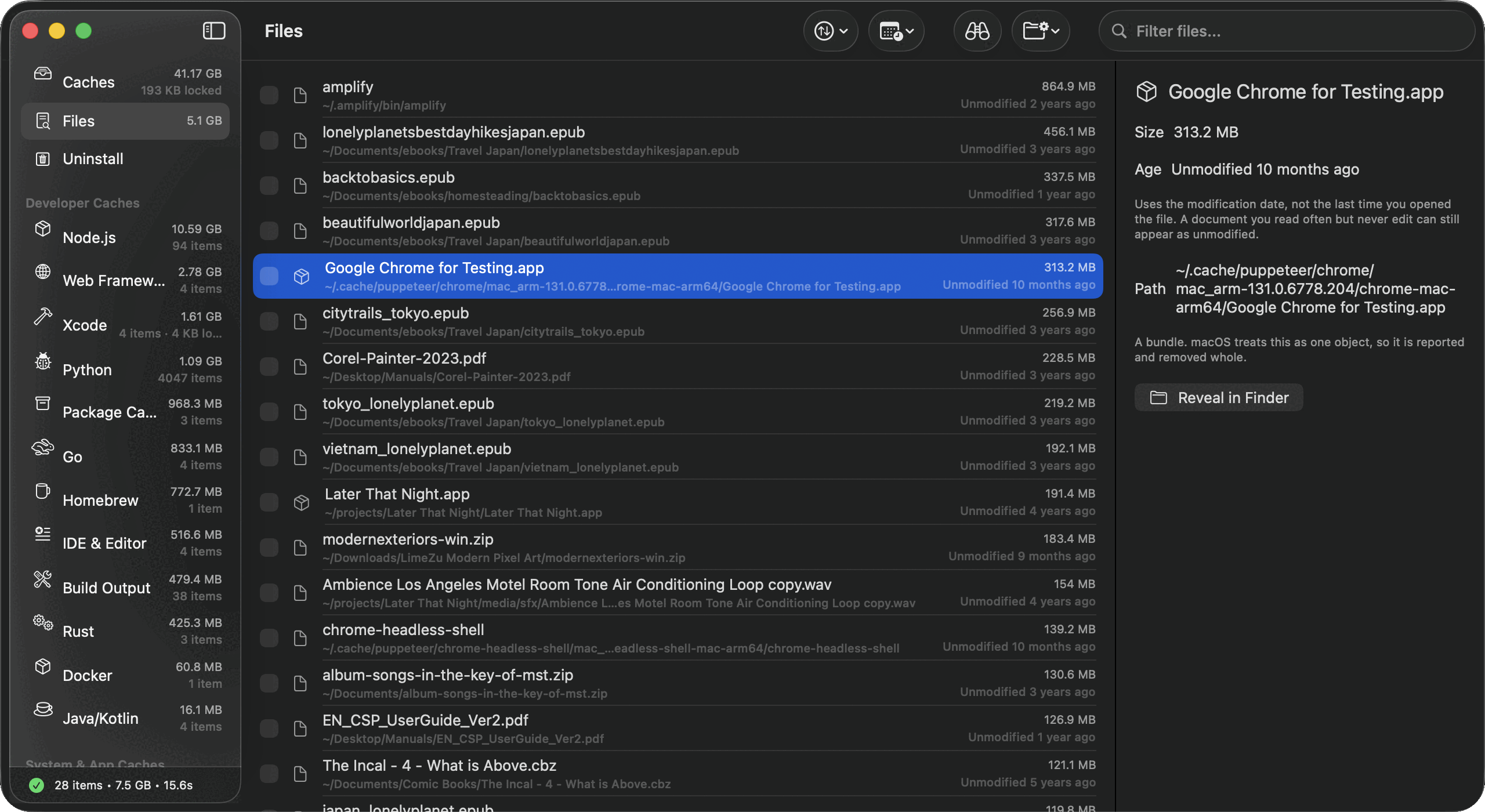Click the Docker cube icon
The width and height of the screenshot is (1485, 812).
click(43, 666)
